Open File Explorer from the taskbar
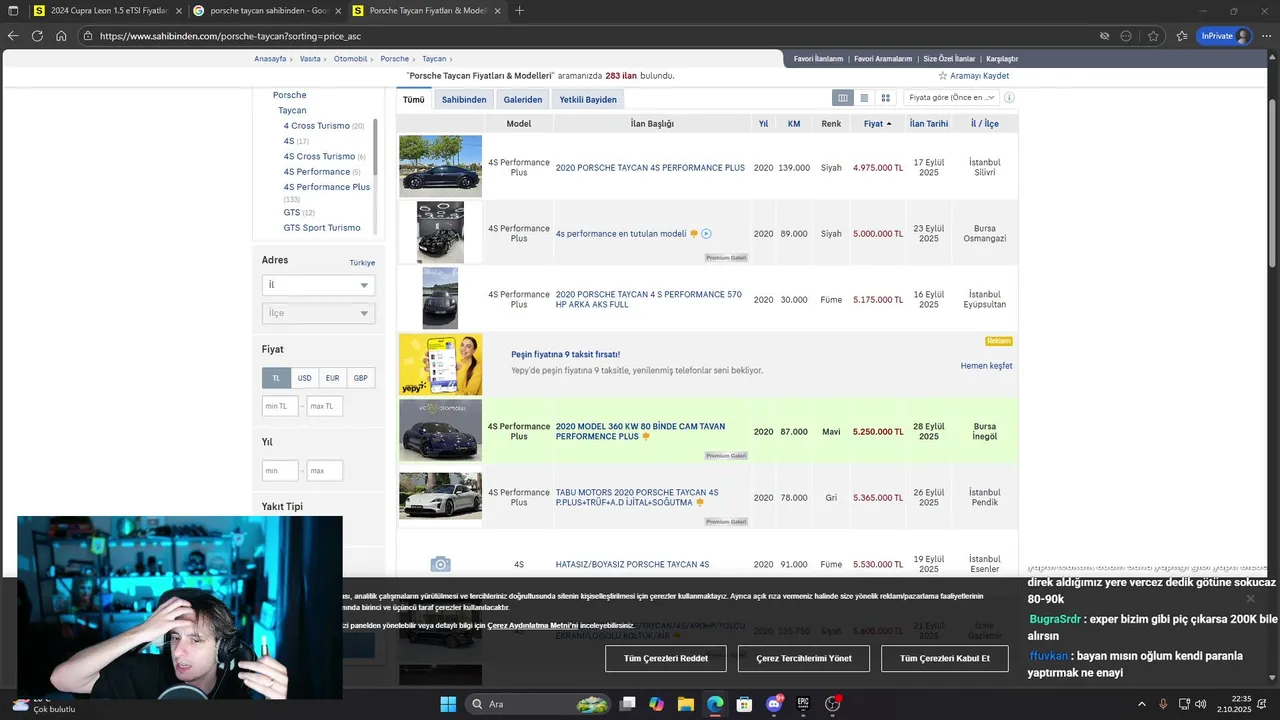 [685, 704]
